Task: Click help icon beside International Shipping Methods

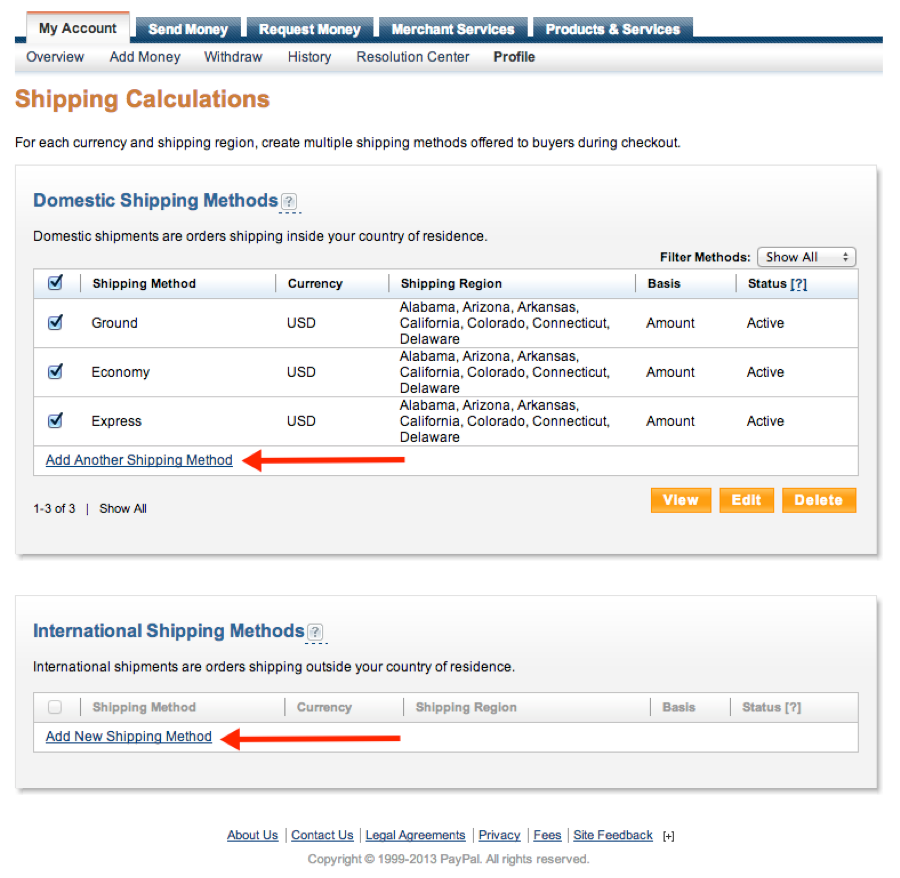Action: coord(315,632)
